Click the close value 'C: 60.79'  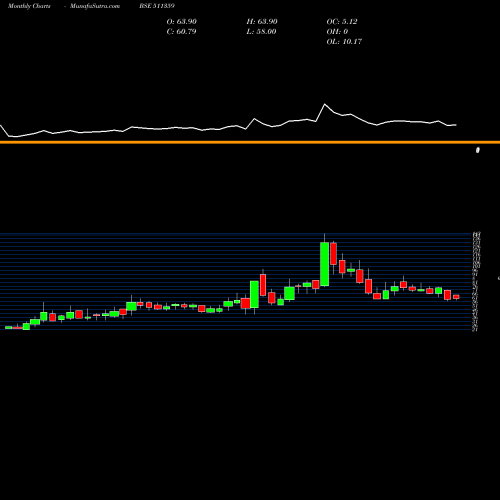[181, 31]
